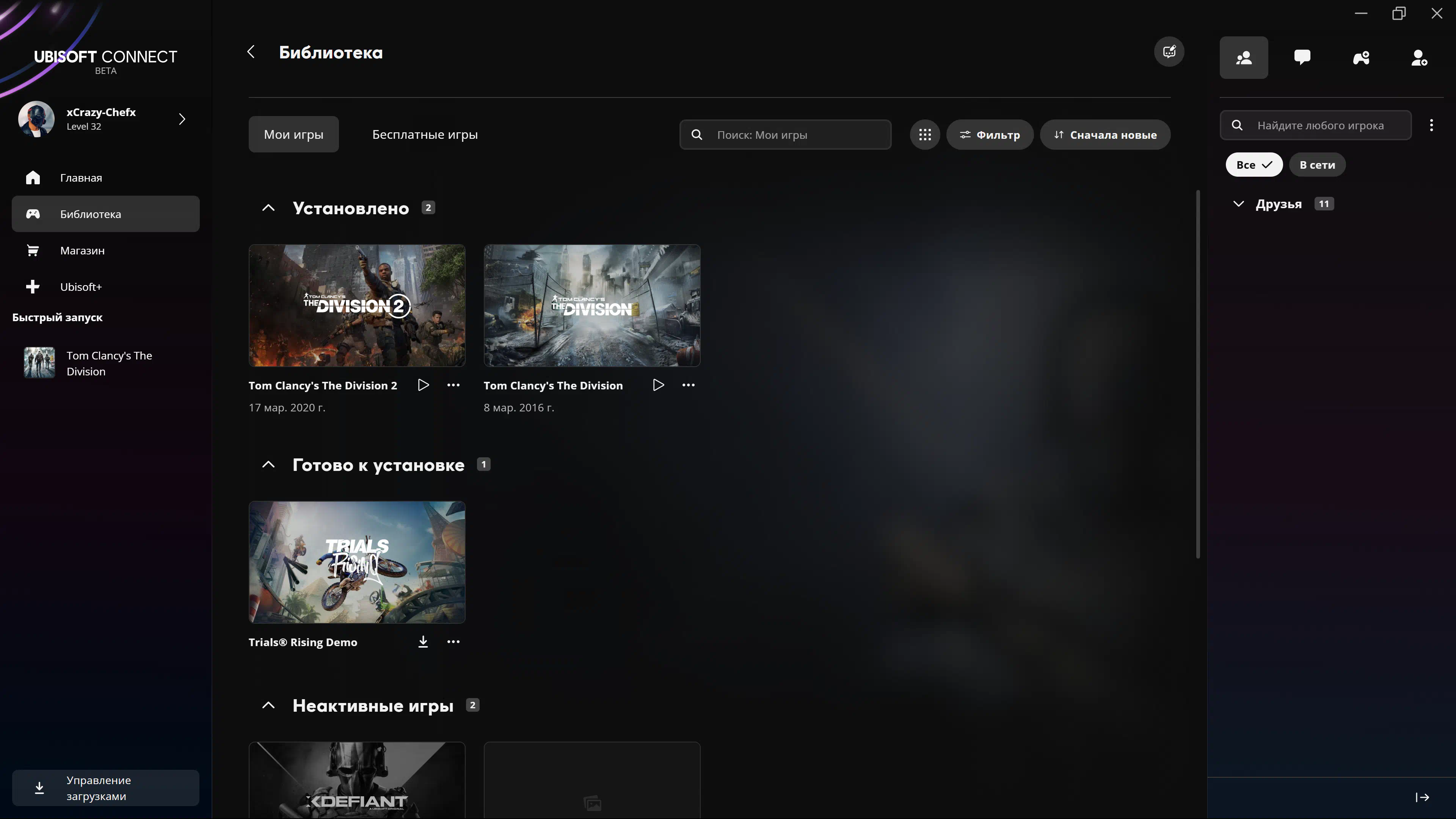Click the feedback icon near the title
Viewport: 1456px width, 819px height.
pos(1169,52)
